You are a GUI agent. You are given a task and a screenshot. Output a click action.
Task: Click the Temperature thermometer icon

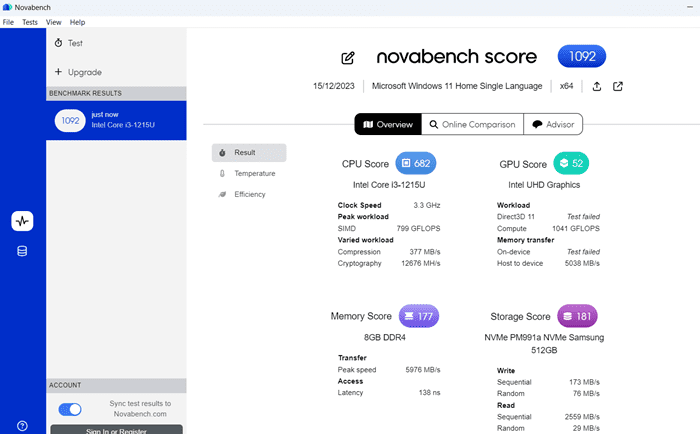click(222, 173)
